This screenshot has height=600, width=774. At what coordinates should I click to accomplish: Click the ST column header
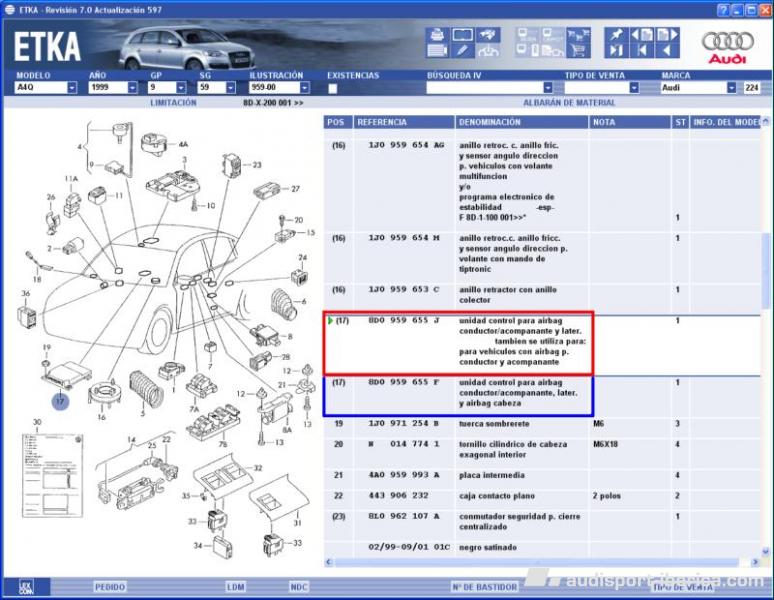coord(680,122)
